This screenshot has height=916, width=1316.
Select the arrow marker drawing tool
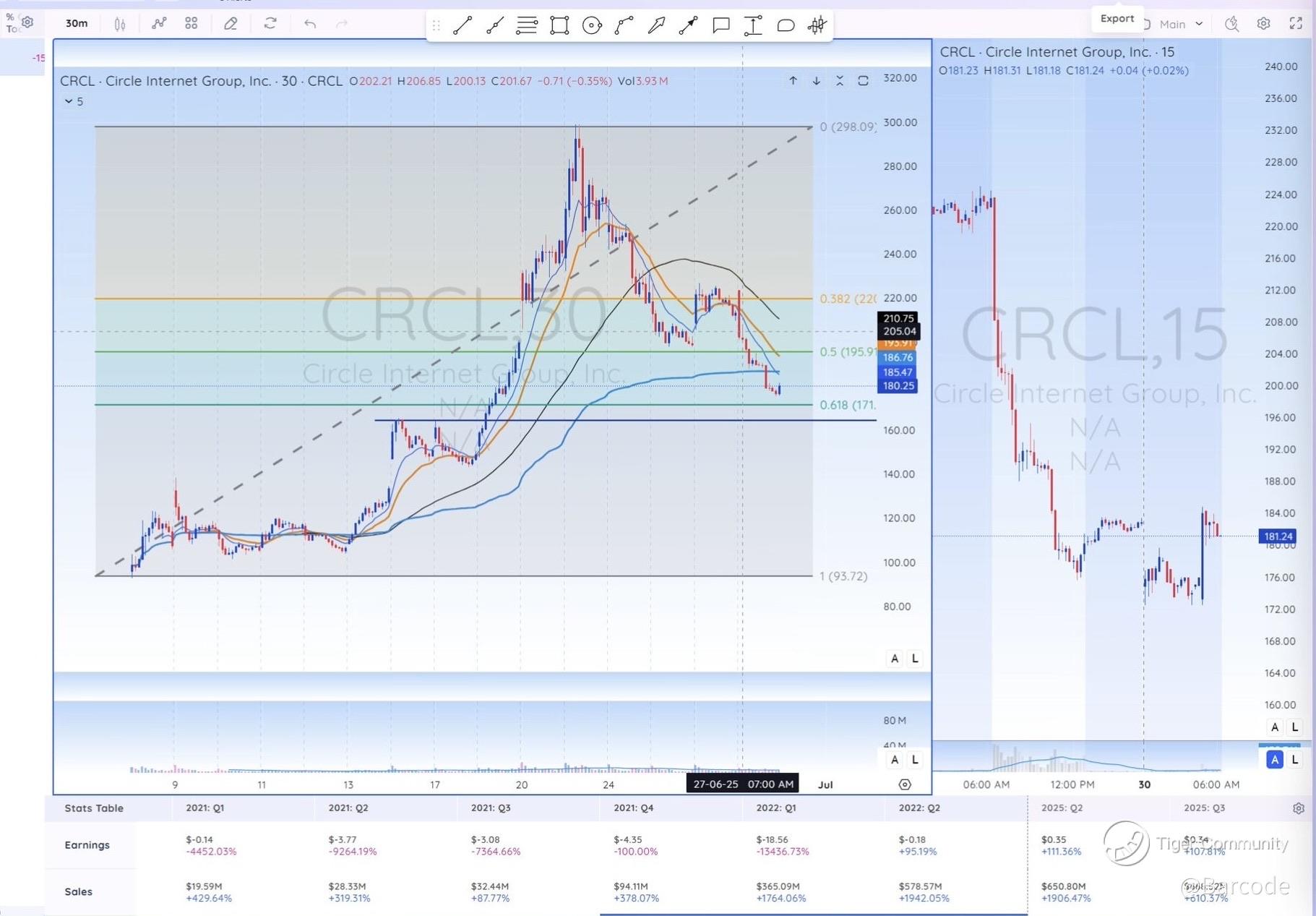coord(656,26)
